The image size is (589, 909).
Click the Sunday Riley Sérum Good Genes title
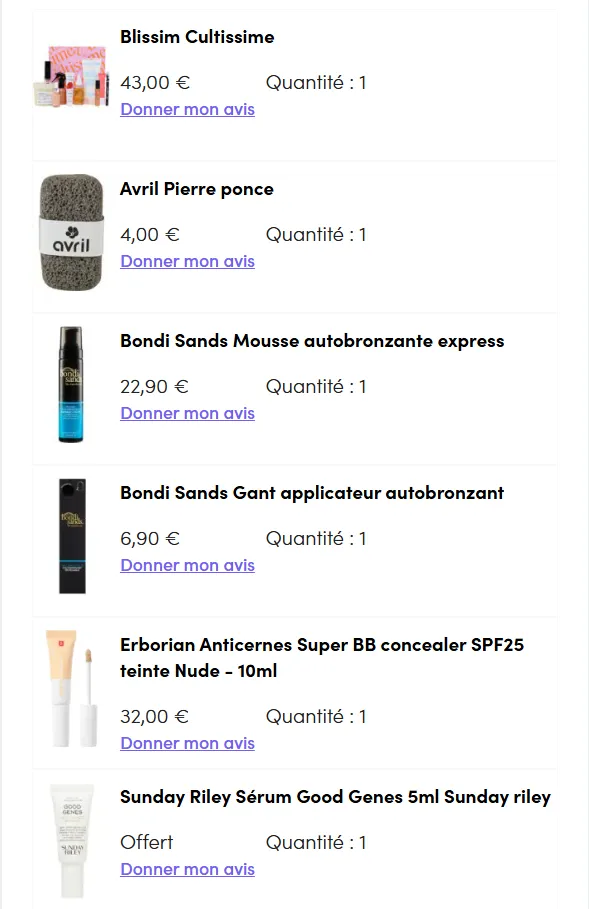(334, 797)
